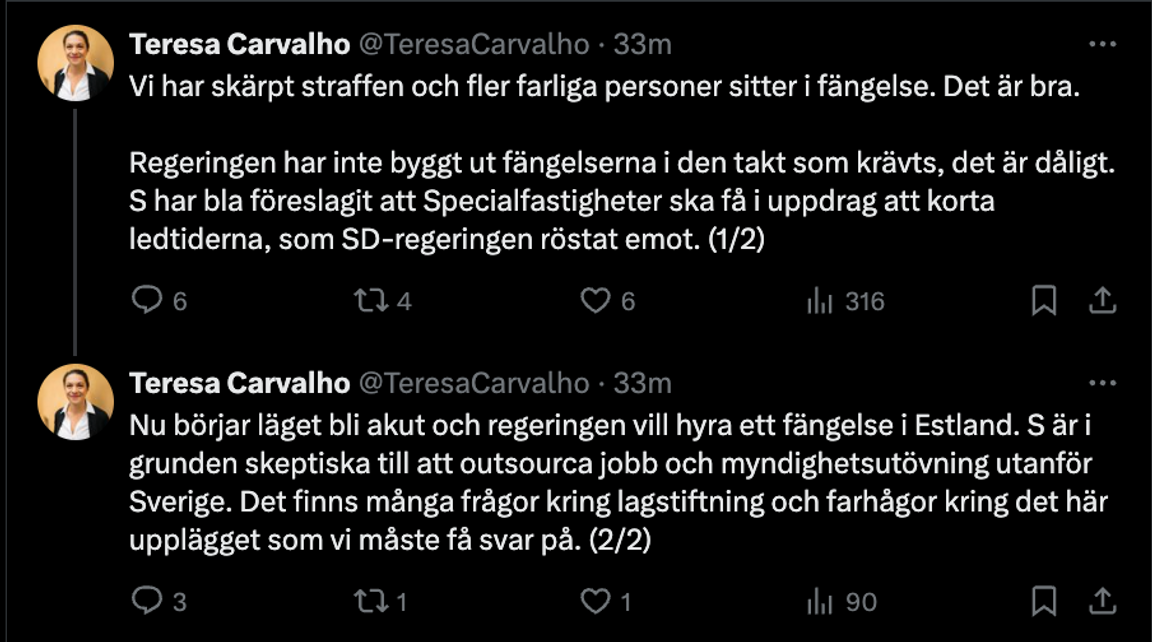Open first tweet via its 33m timestamp

pyautogui.click(x=640, y=45)
